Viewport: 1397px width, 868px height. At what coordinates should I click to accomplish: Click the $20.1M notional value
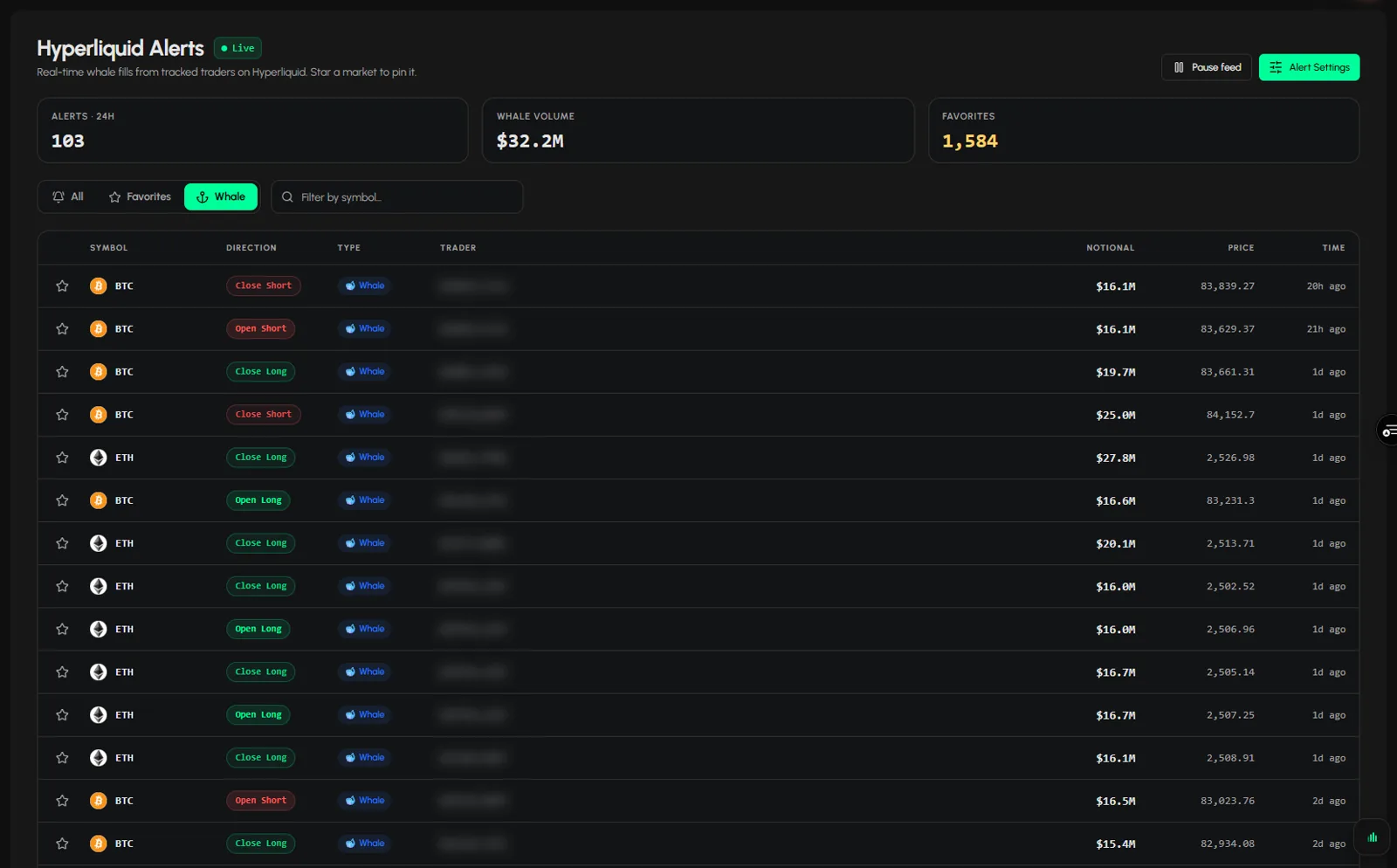(1116, 543)
